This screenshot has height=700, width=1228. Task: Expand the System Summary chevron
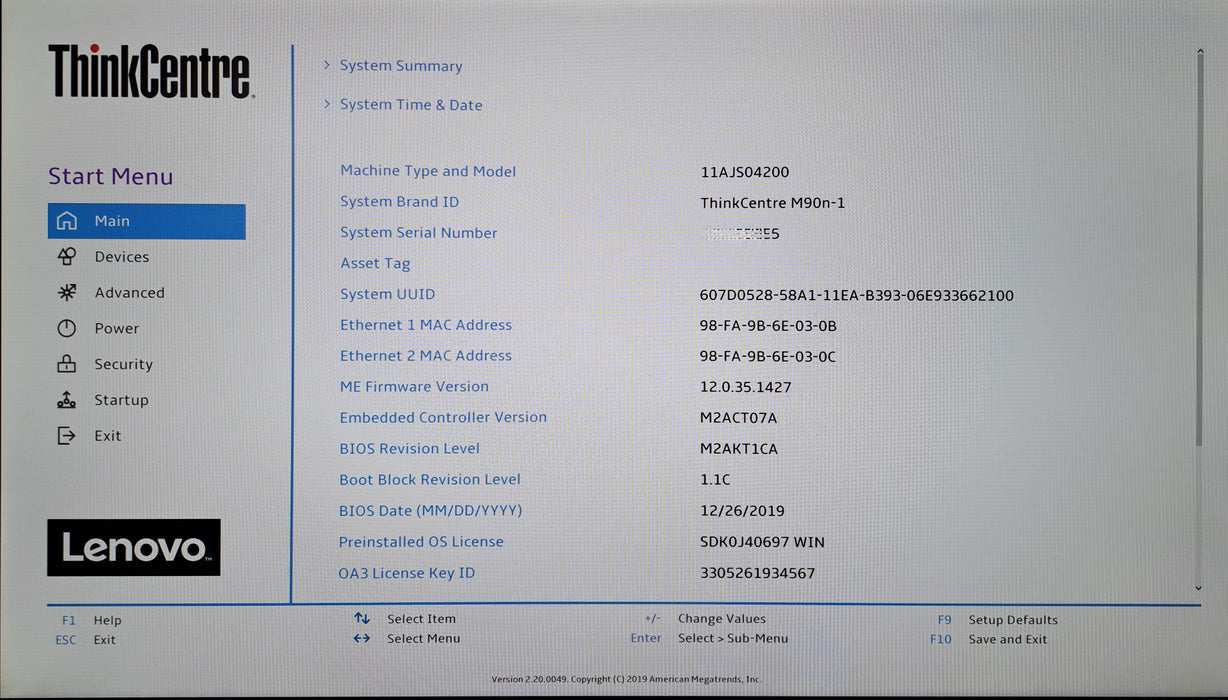point(327,65)
